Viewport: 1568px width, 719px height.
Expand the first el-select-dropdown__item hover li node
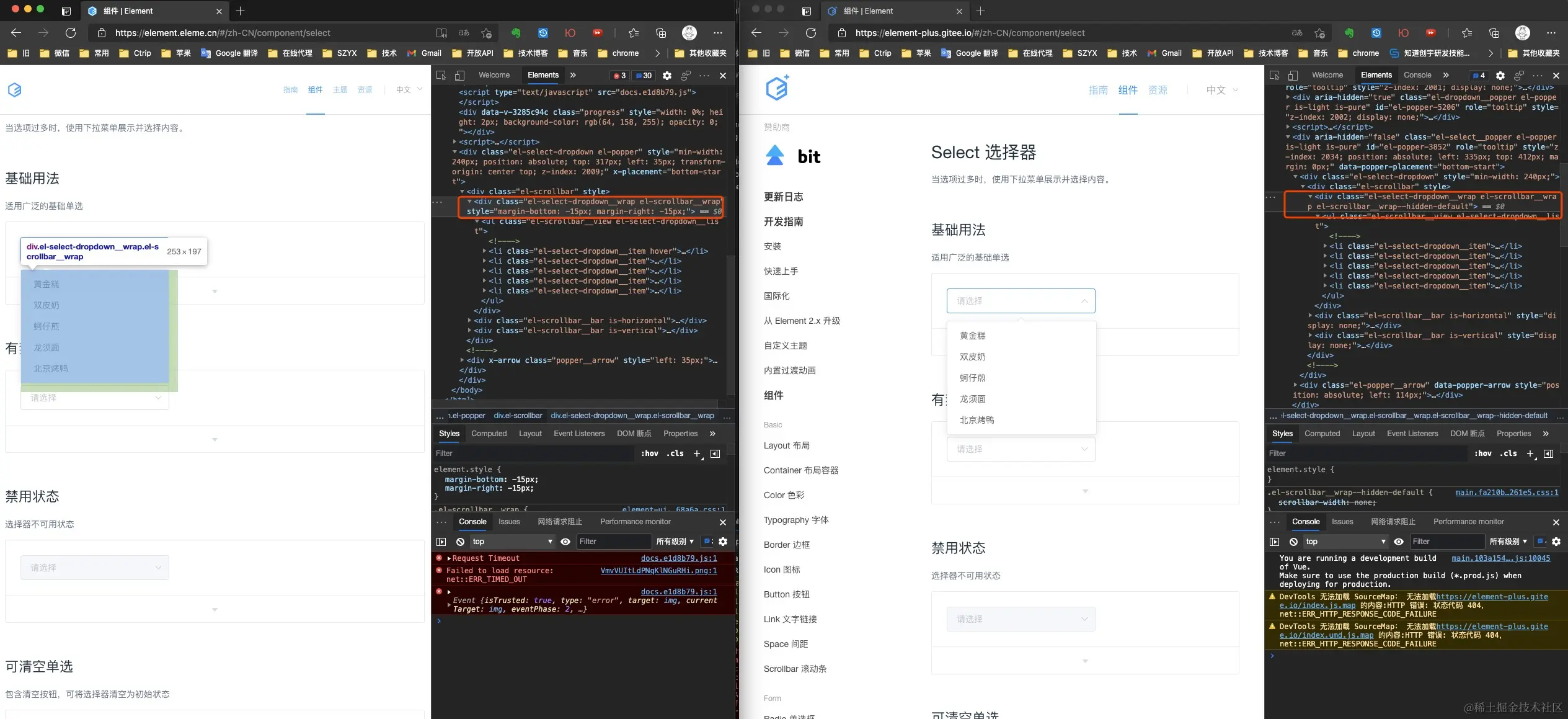(484, 251)
